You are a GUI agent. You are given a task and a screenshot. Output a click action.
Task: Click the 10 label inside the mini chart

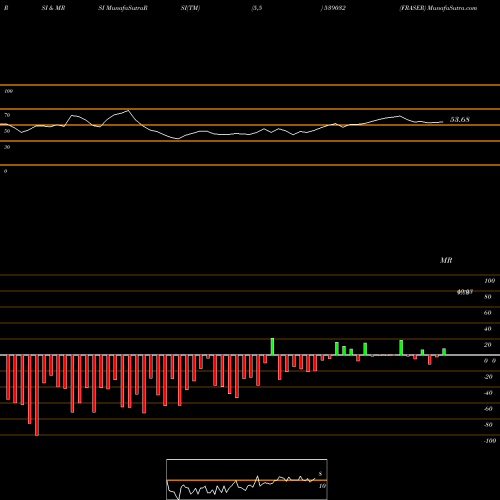coord(322,486)
